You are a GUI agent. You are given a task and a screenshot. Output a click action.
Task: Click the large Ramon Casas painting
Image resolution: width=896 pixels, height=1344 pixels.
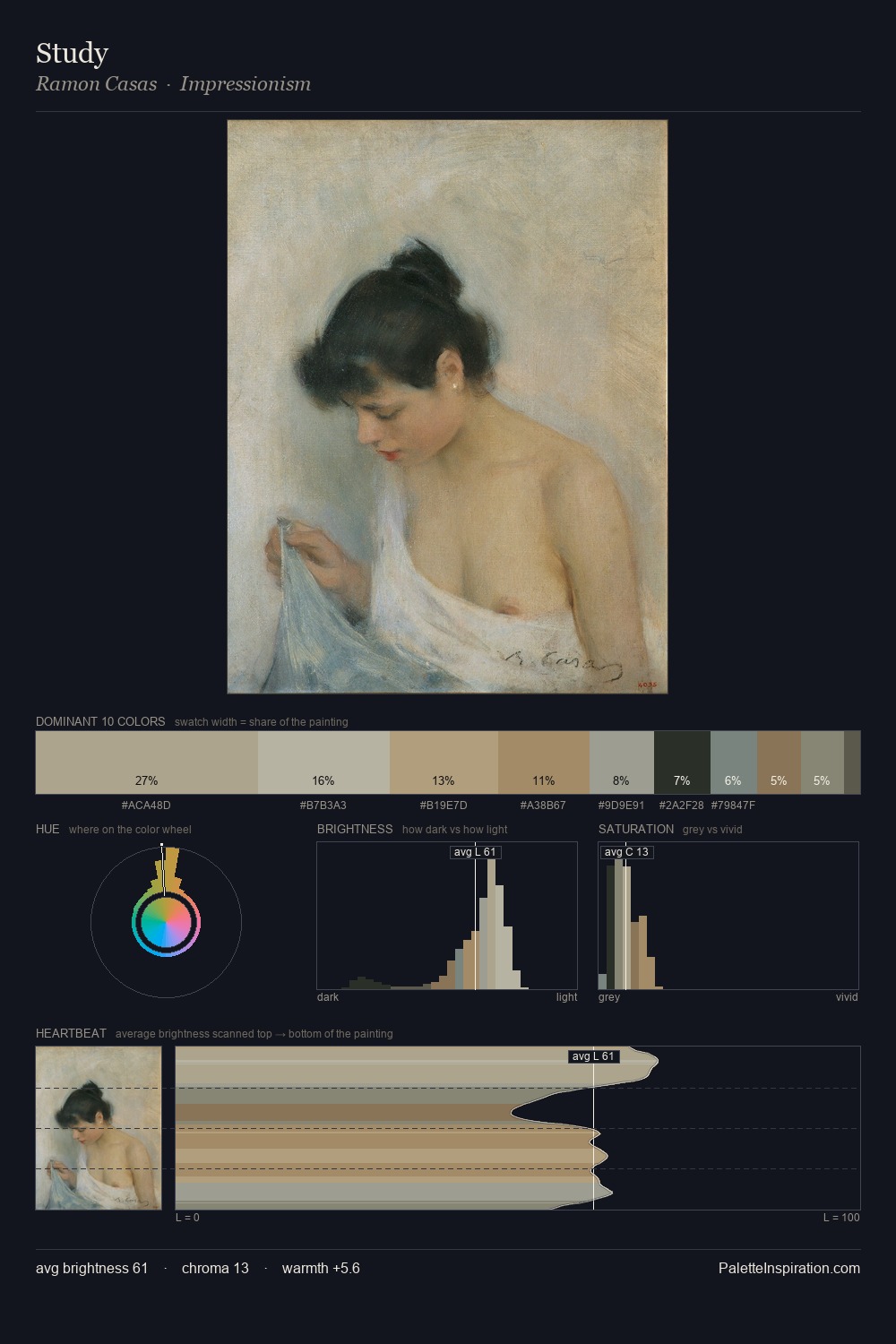447,407
